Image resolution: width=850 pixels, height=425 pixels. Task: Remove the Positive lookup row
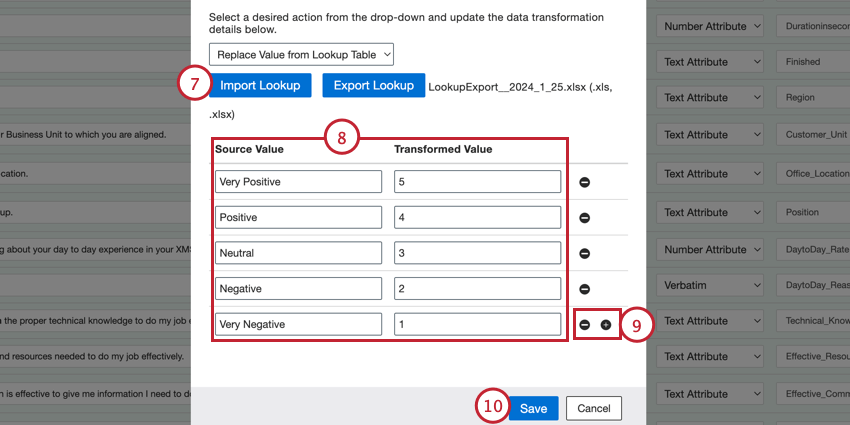[x=584, y=218]
